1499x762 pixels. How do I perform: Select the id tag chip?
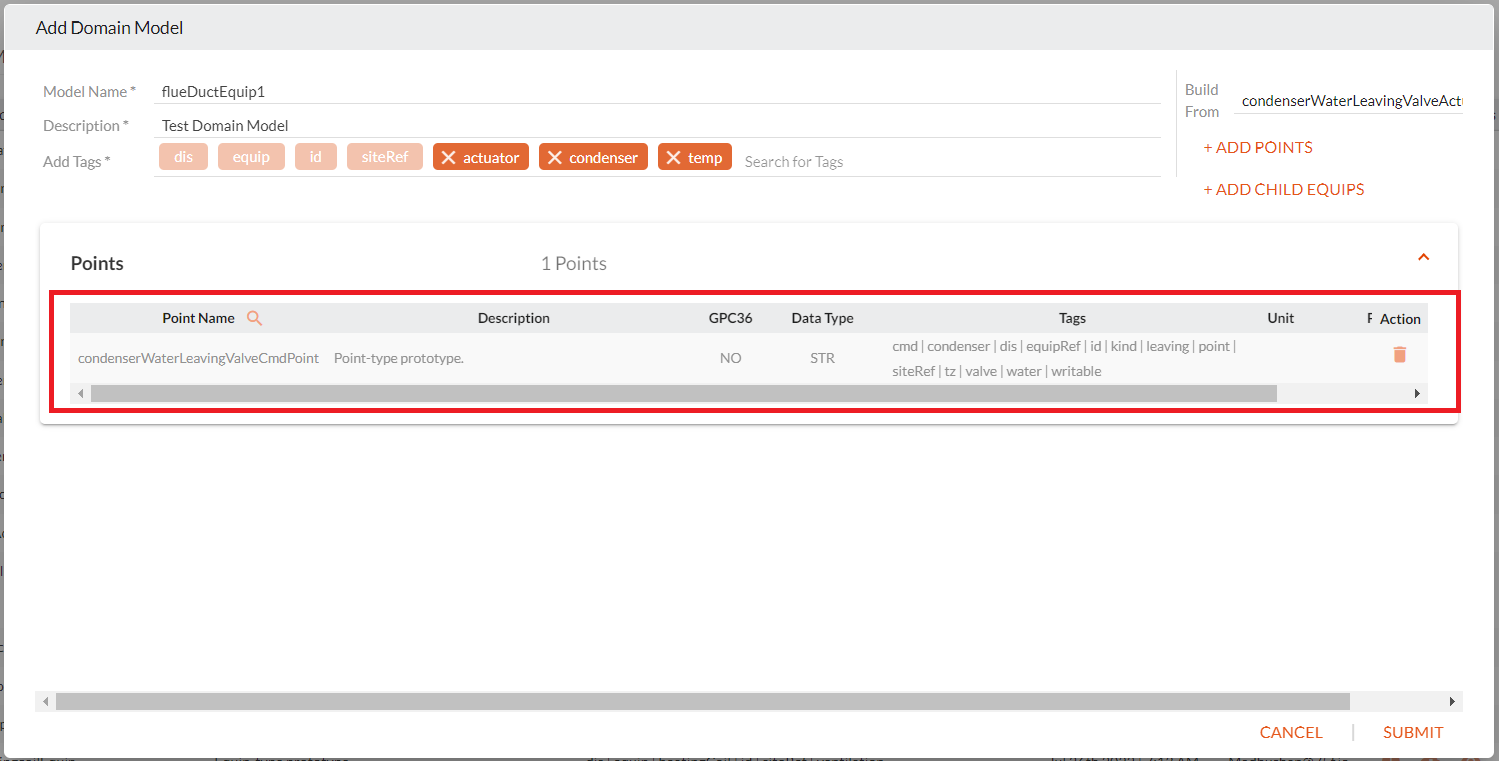coord(316,157)
